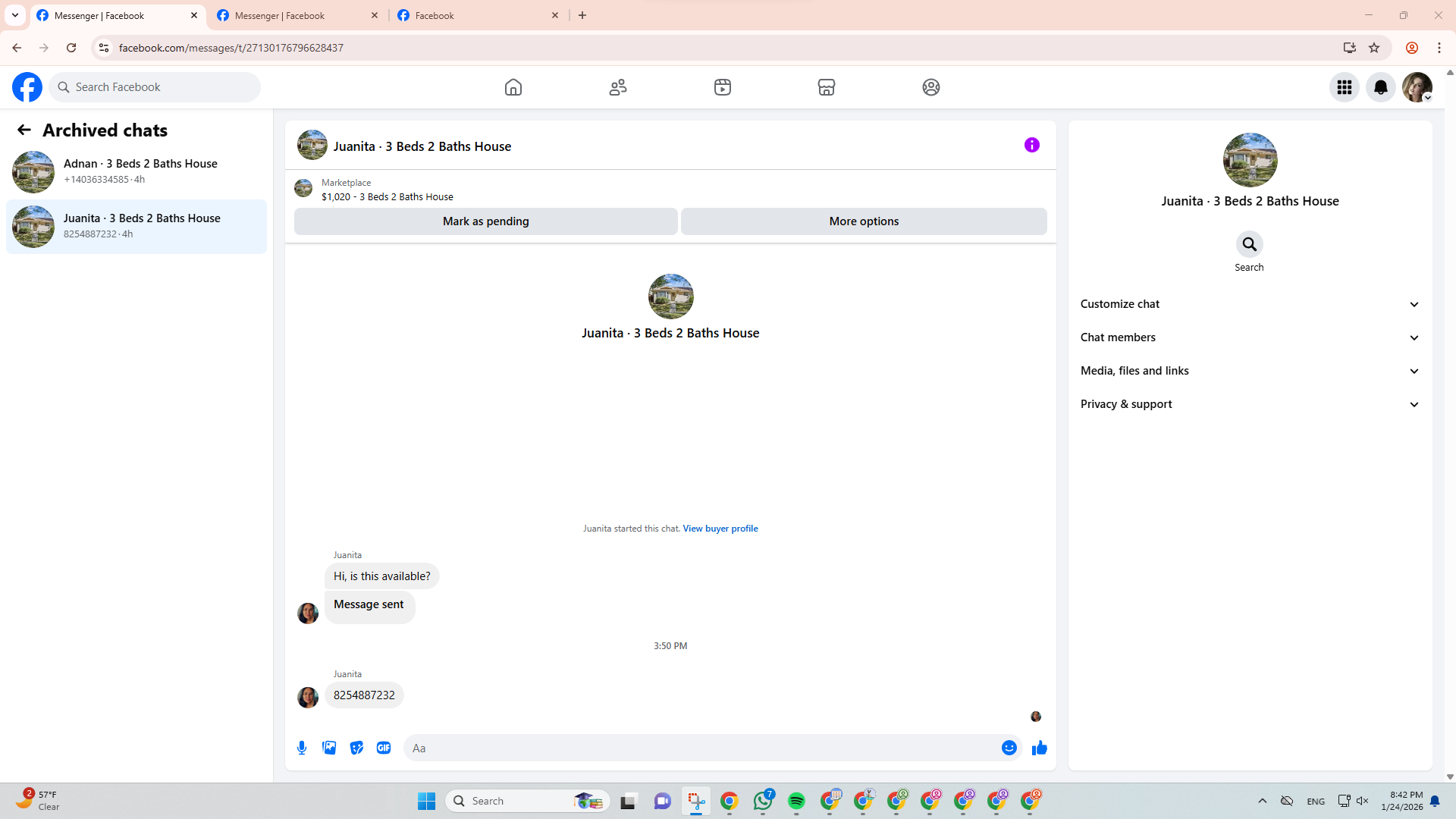Screen dimensions: 1456x819
Task: Go back from Archived chats
Action: [x=24, y=130]
